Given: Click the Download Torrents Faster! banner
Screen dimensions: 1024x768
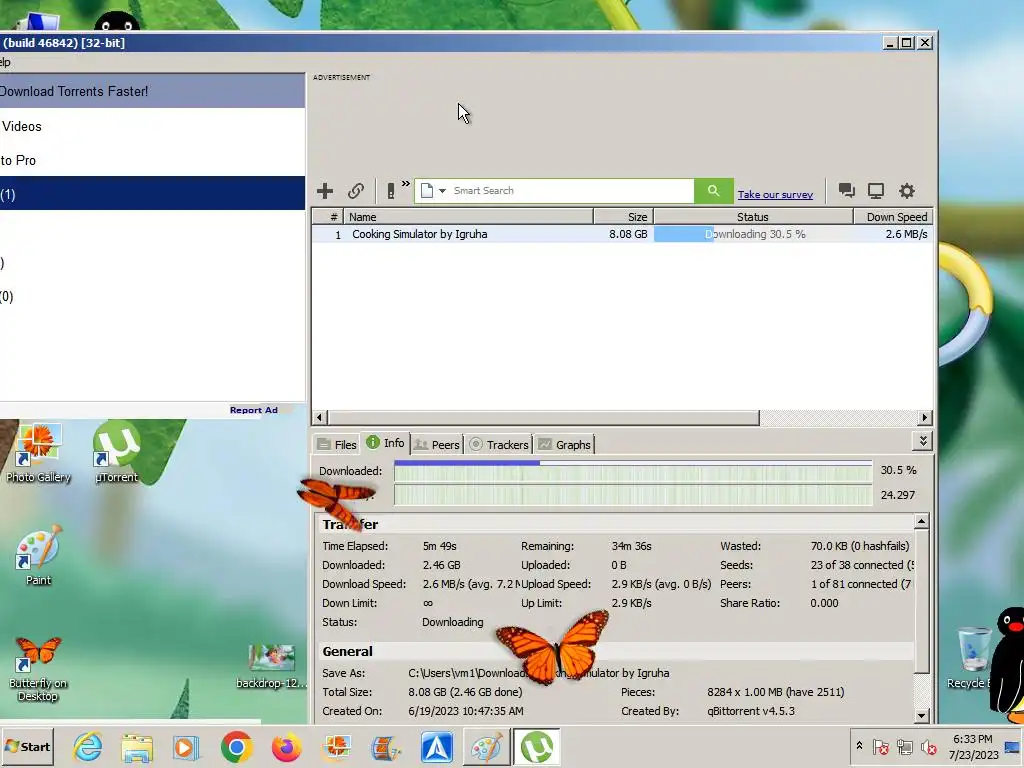Looking at the screenshot, I should pos(152,91).
